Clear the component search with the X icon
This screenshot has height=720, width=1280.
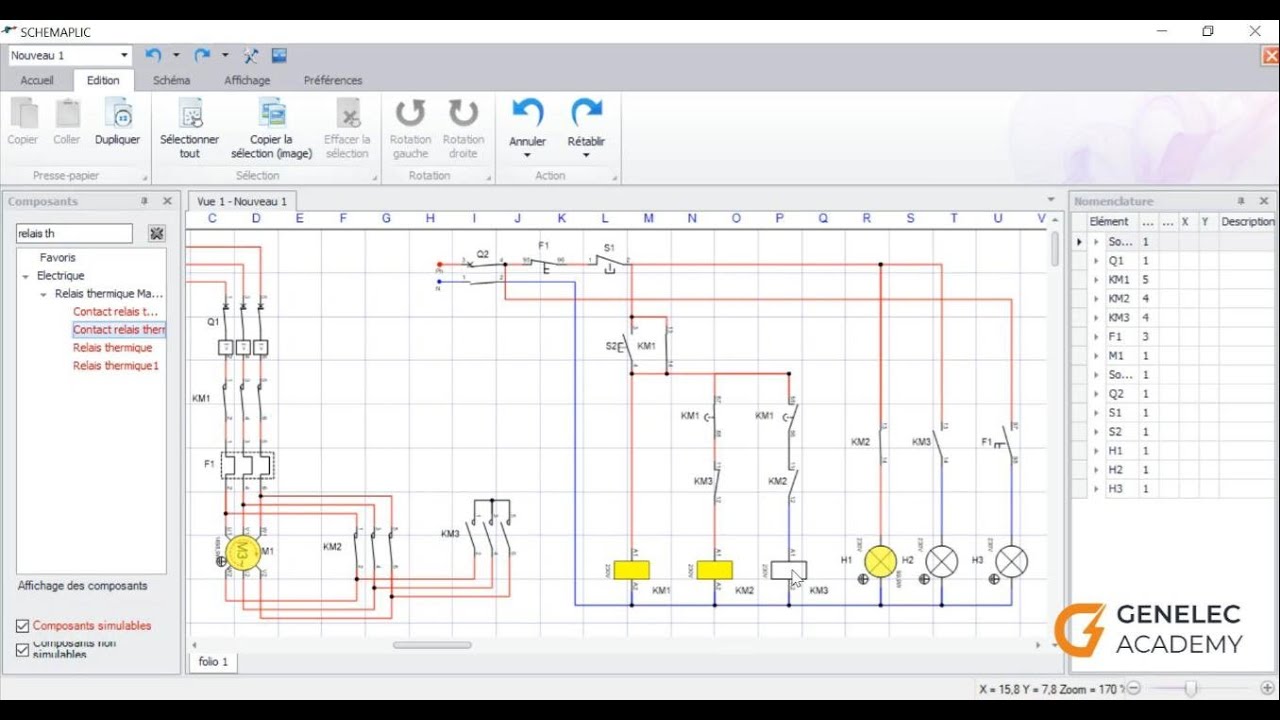[156, 233]
